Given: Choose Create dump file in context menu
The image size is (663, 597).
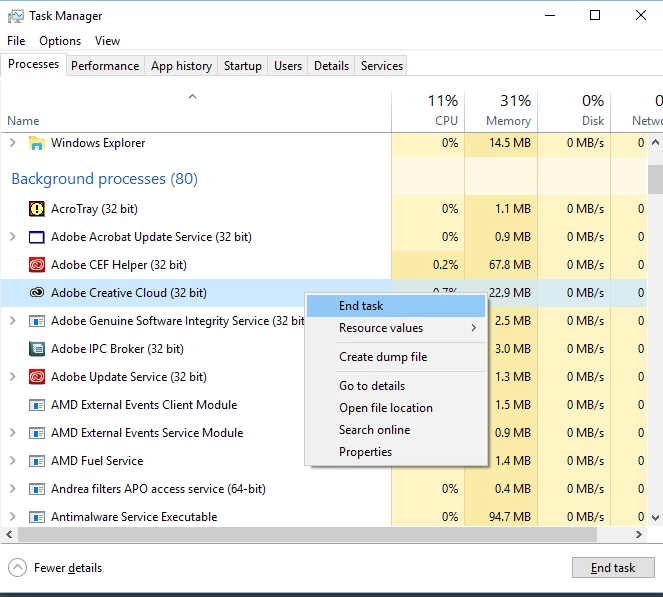Looking at the screenshot, I should click(x=396, y=357).
